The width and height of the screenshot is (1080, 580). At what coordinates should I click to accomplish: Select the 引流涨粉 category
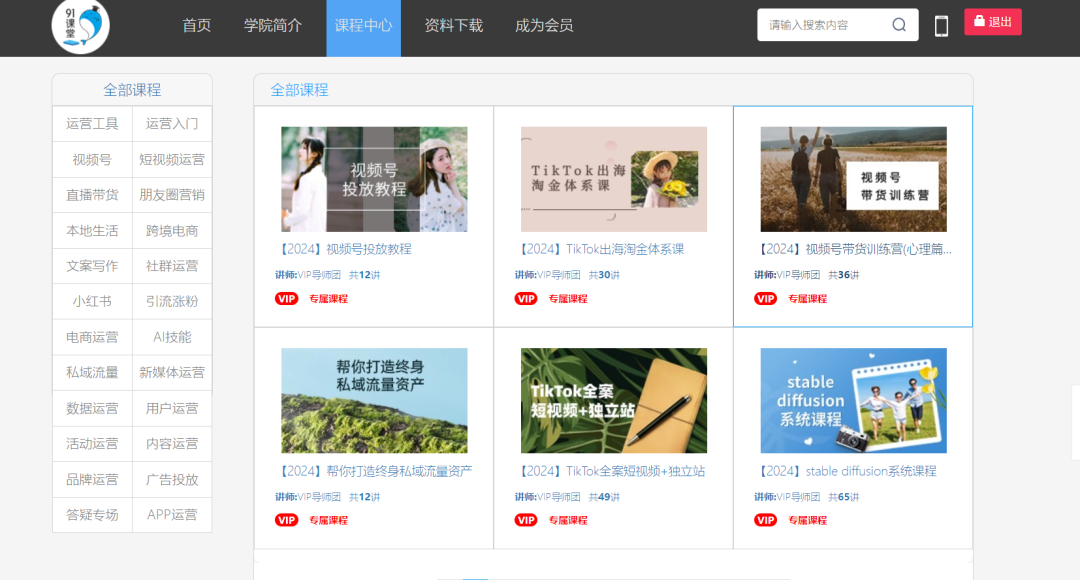172,302
